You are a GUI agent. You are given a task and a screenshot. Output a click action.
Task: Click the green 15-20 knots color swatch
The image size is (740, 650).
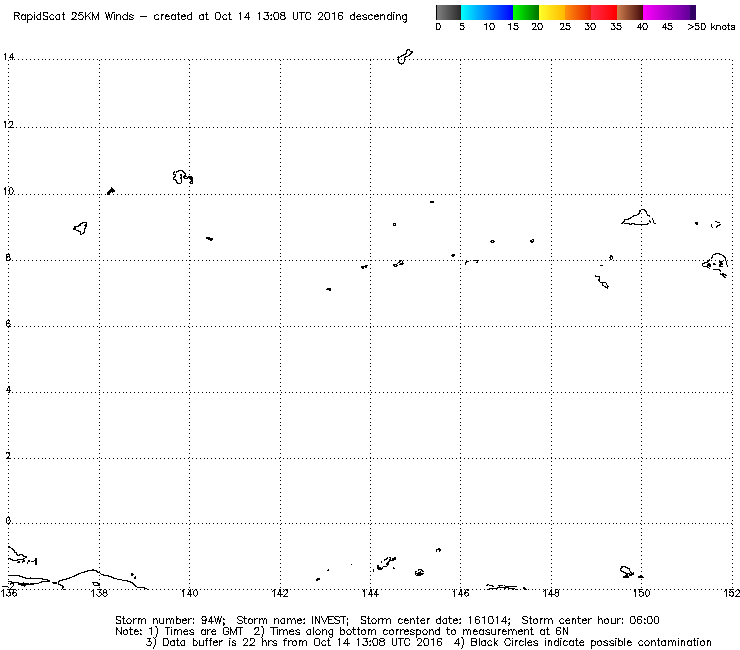point(526,12)
